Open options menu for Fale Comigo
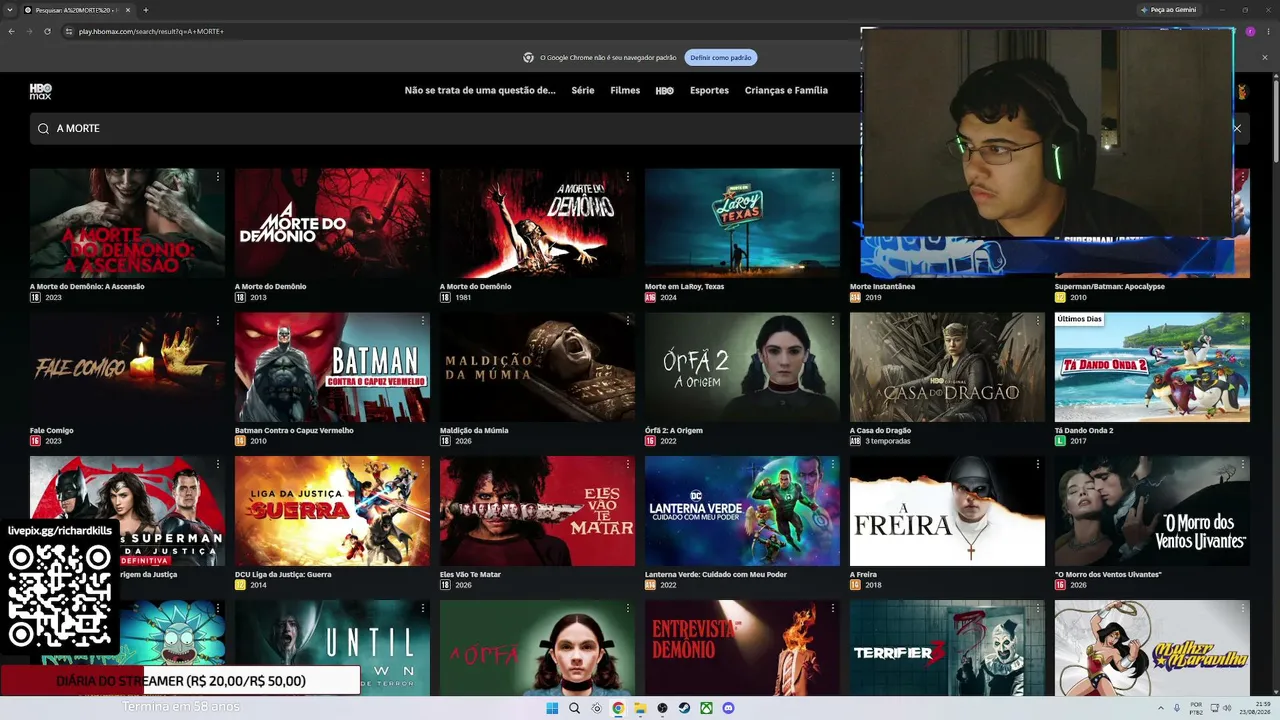 pos(218,320)
